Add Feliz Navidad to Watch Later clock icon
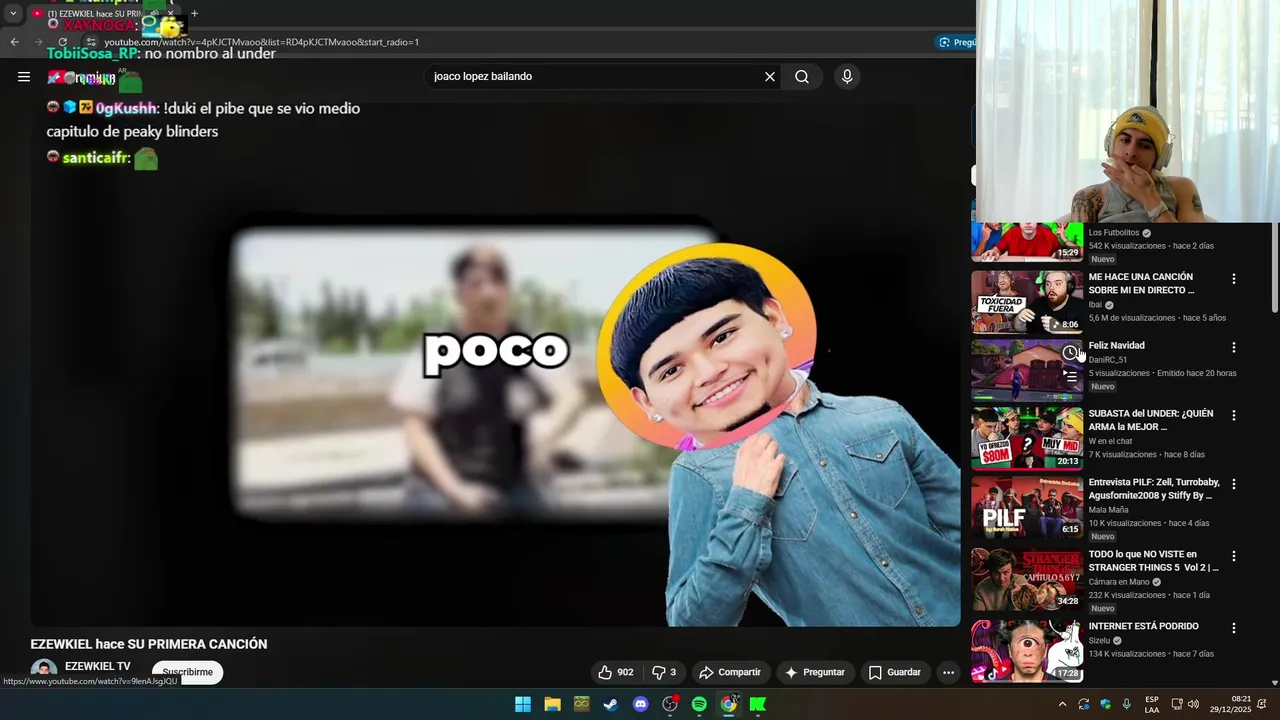The height and width of the screenshot is (720, 1280). [1070, 352]
